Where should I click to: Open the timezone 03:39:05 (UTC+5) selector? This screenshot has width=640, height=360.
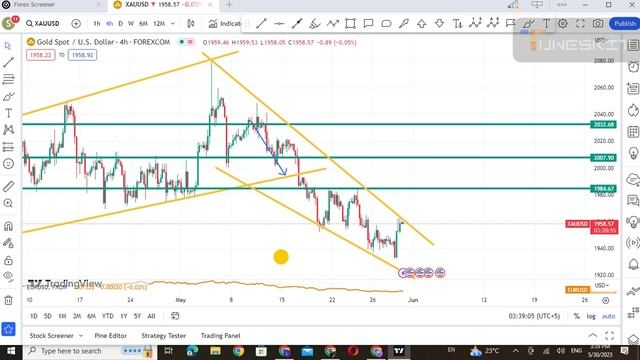(534, 316)
